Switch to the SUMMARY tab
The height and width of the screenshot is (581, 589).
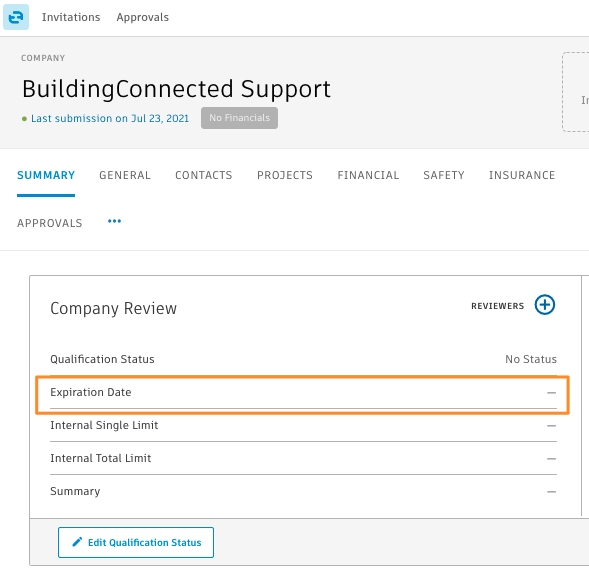46,175
